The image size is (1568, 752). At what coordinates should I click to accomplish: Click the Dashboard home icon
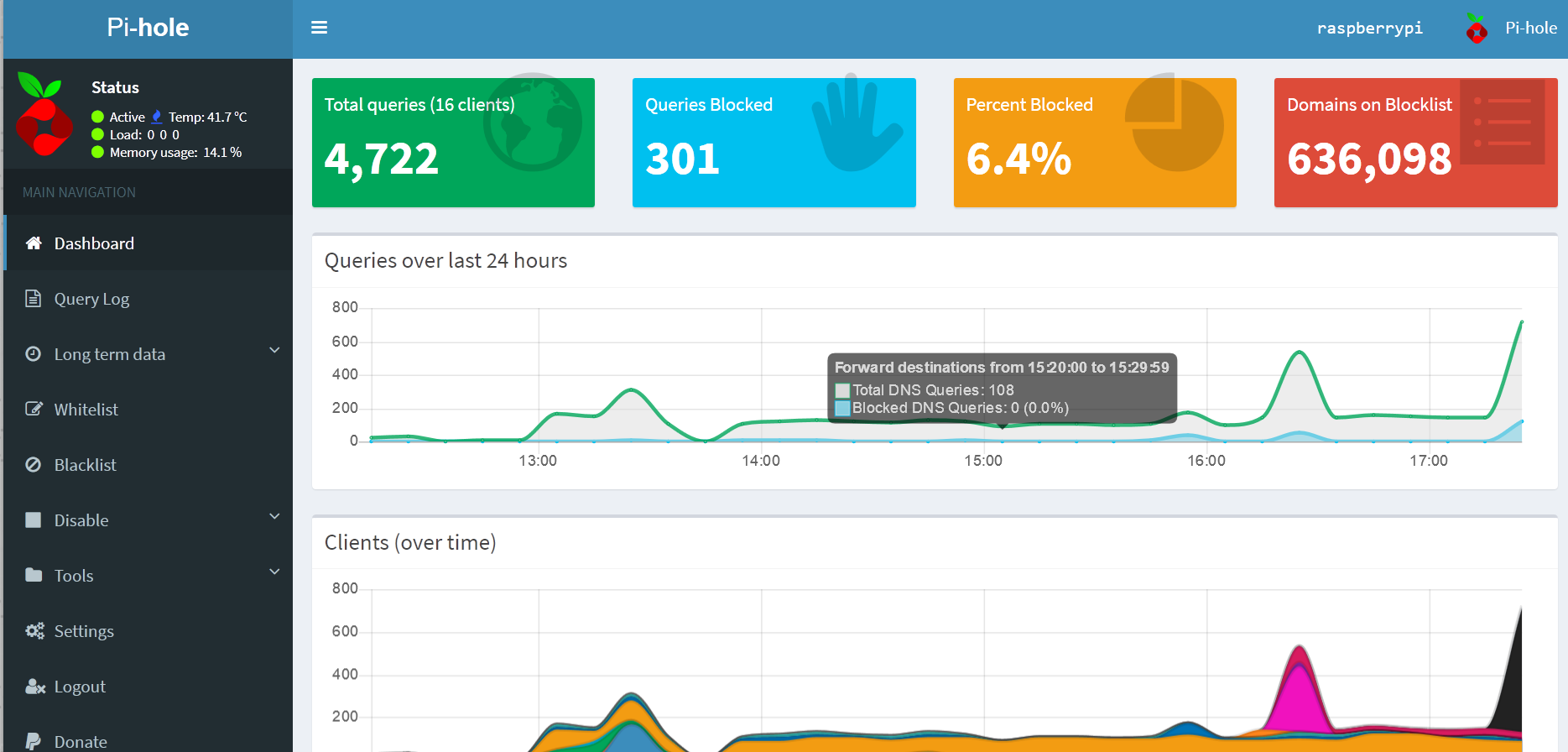tap(34, 243)
